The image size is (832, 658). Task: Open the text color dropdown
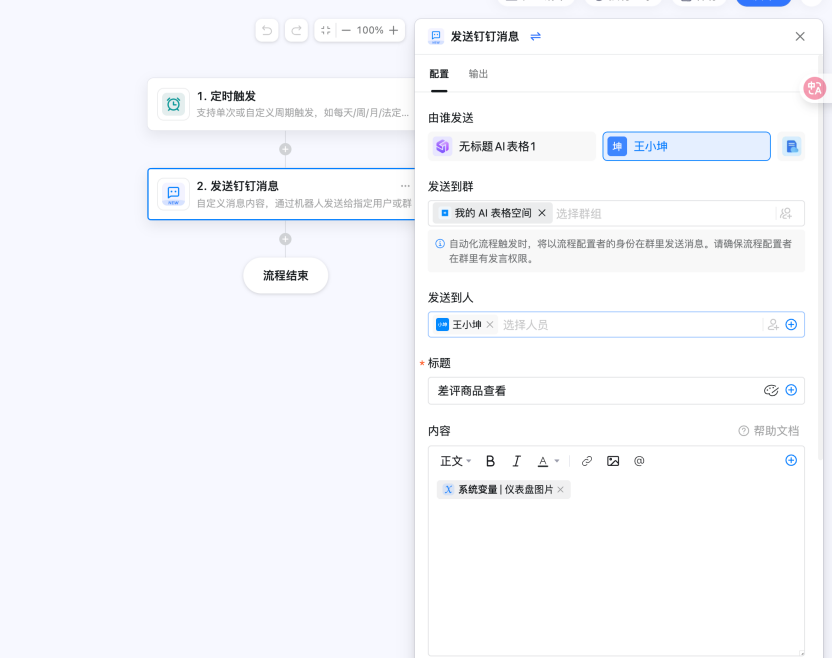click(x=548, y=461)
